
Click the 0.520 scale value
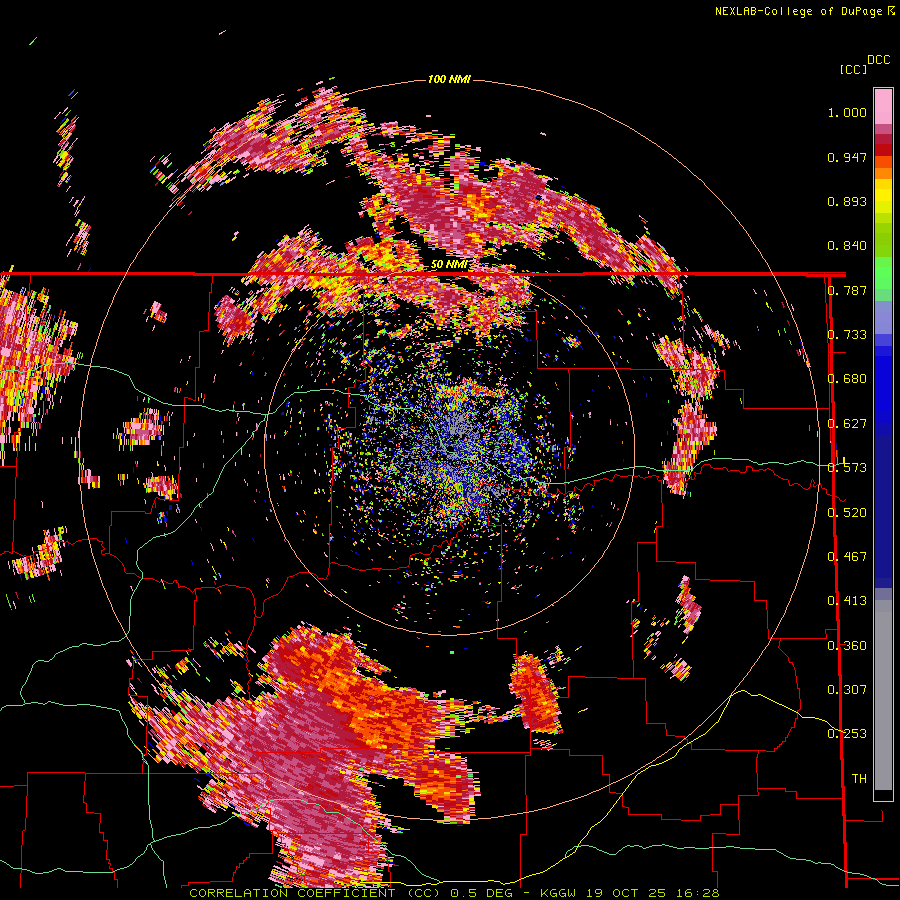pyautogui.click(x=847, y=513)
